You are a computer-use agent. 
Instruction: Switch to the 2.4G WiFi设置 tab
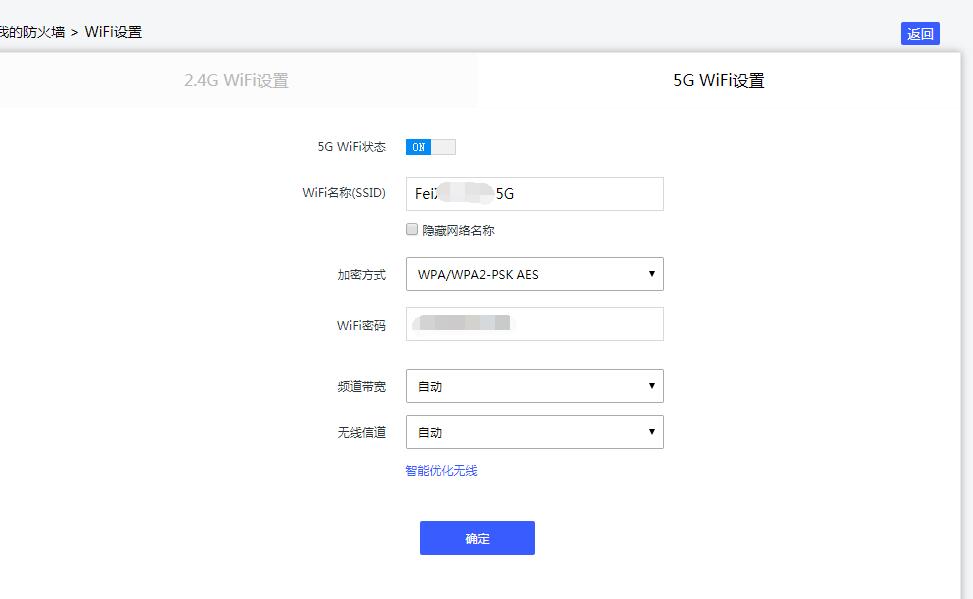(x=237, y=81)
